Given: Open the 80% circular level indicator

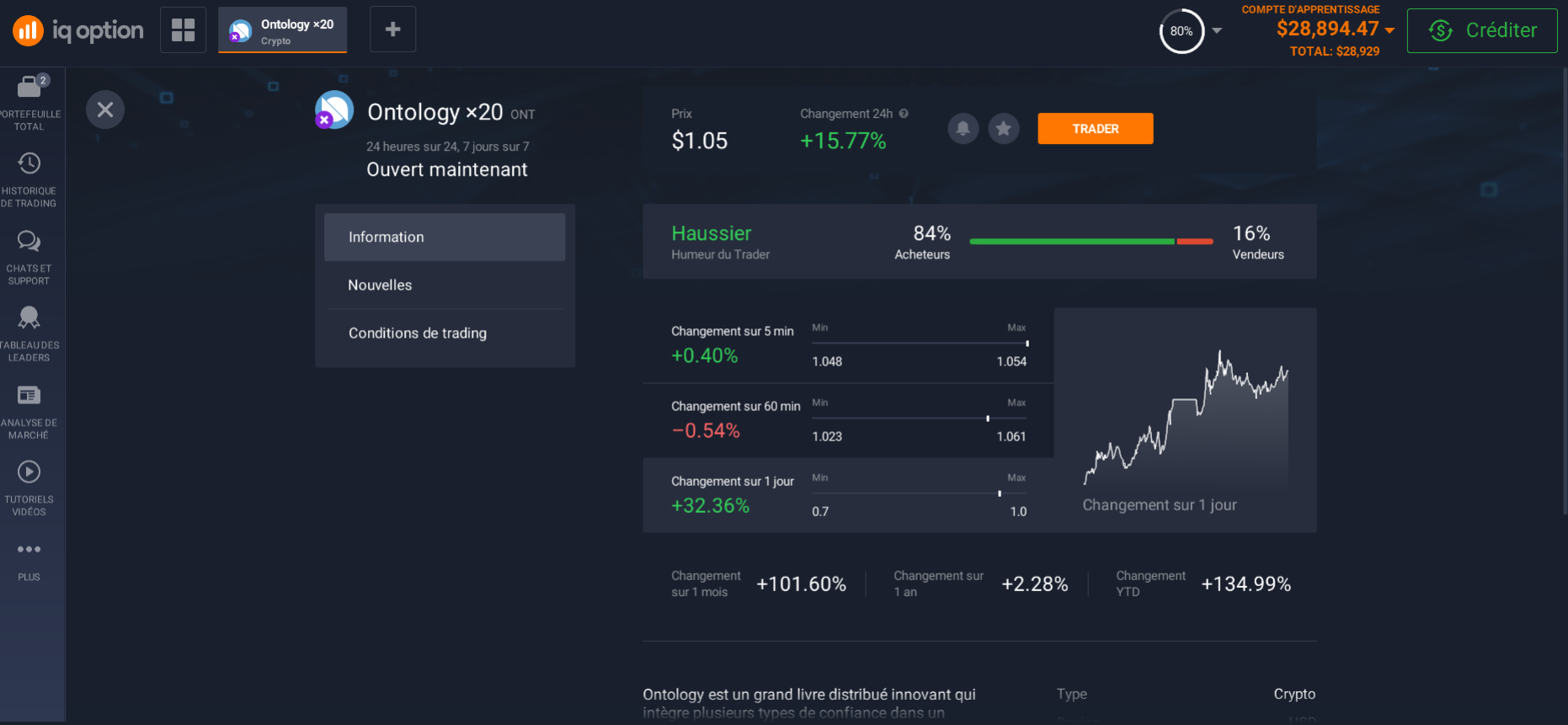Looking at the screenshot, I should [1181, 31].
